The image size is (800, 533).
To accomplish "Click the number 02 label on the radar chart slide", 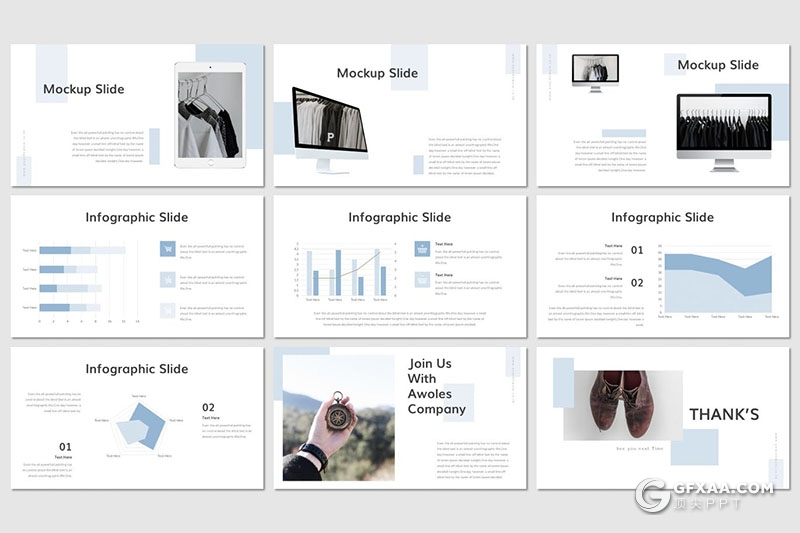I will tap(208, 407).
